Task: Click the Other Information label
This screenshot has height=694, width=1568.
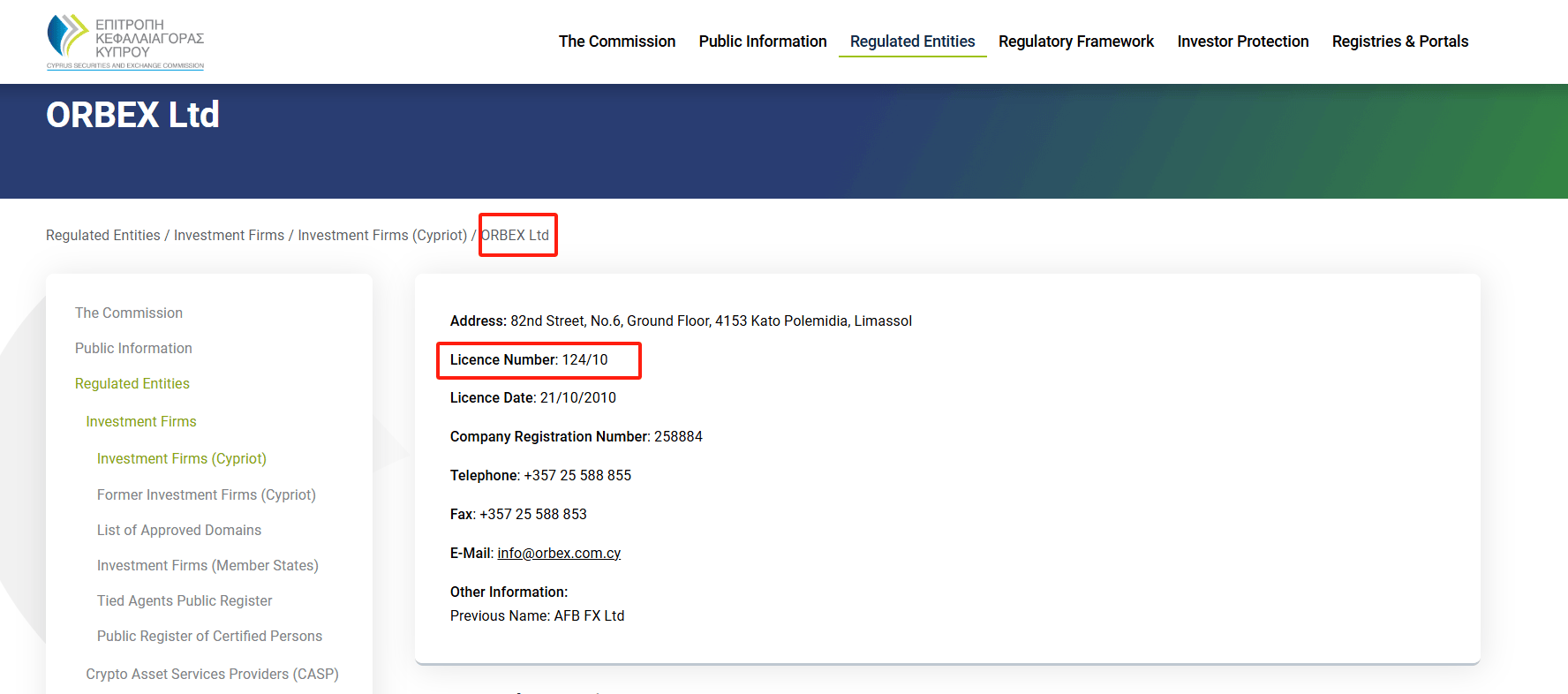Action: (509, 592)
